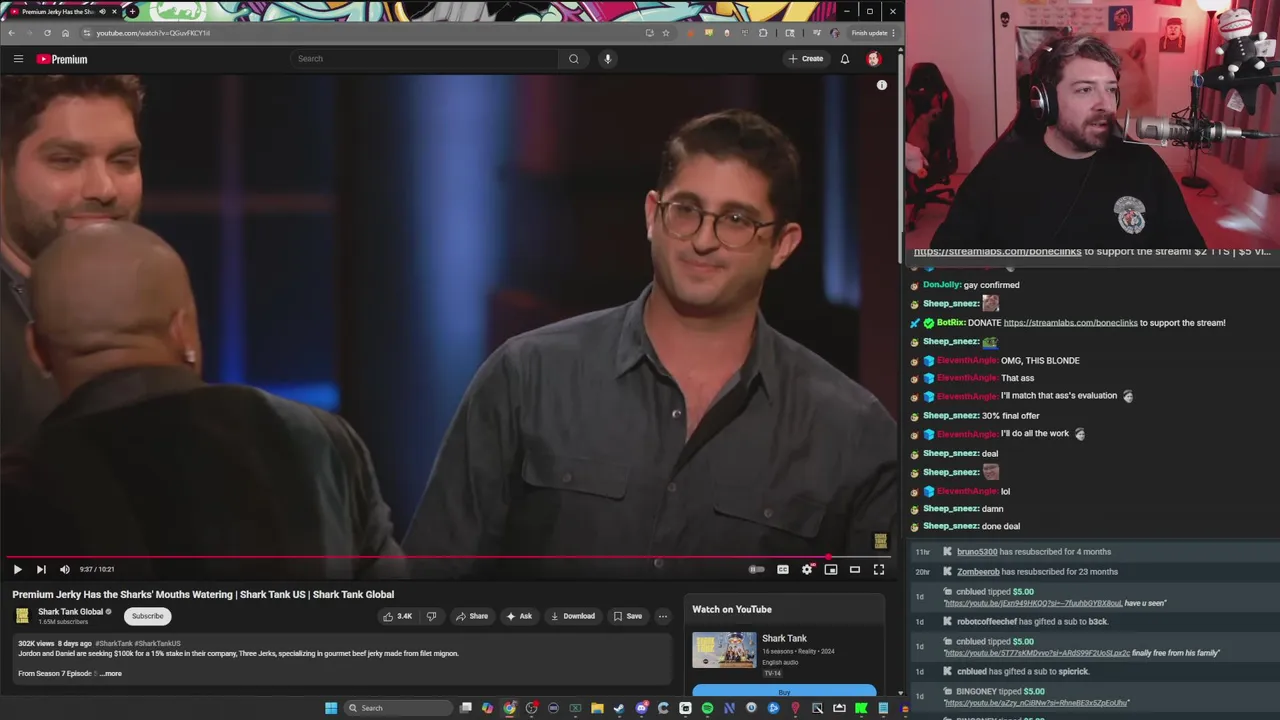Viewport: 1280px width, 720px height.
Task: Dislike the Shark Tank video
Action: tap(431, 616)
